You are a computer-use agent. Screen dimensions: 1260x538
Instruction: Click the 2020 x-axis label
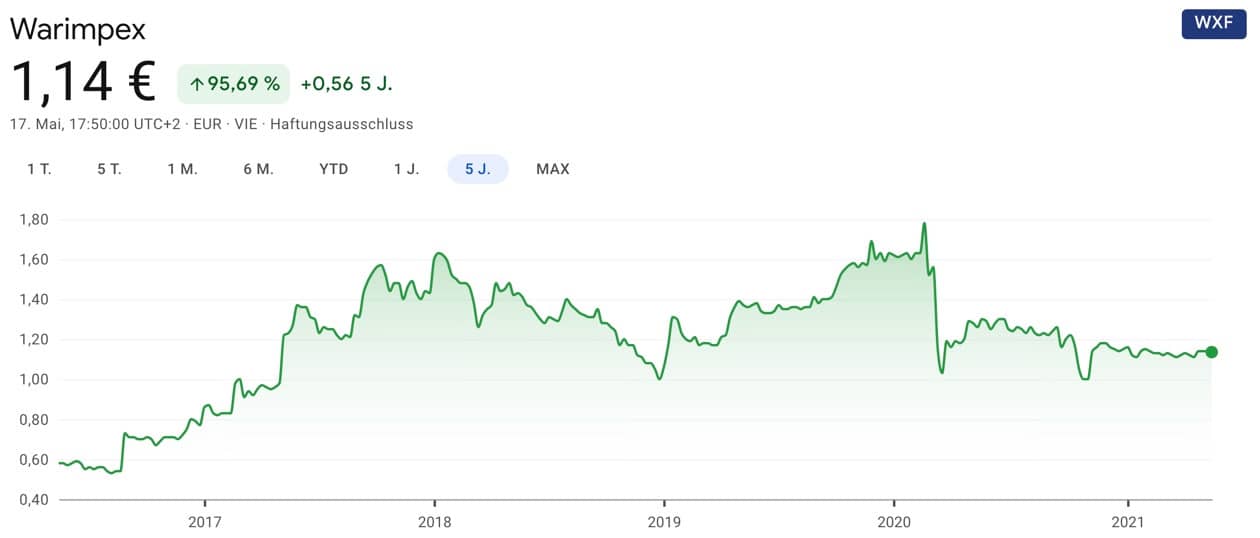(893, 521)
